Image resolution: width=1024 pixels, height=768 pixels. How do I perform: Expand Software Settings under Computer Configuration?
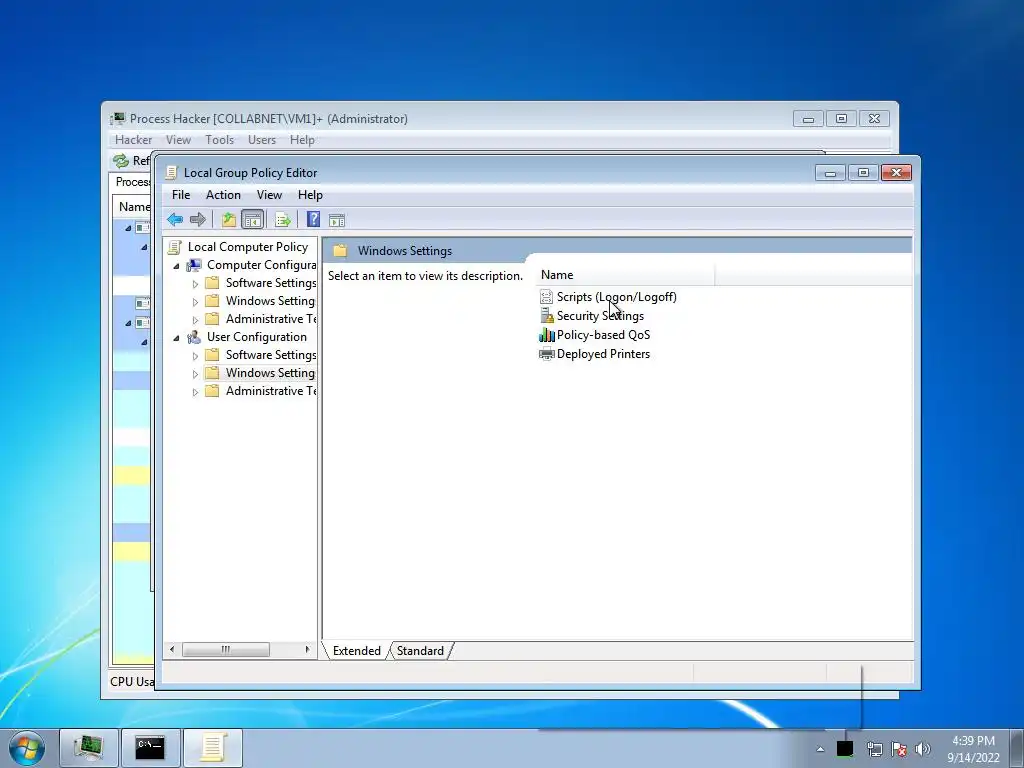coord(195,284)
